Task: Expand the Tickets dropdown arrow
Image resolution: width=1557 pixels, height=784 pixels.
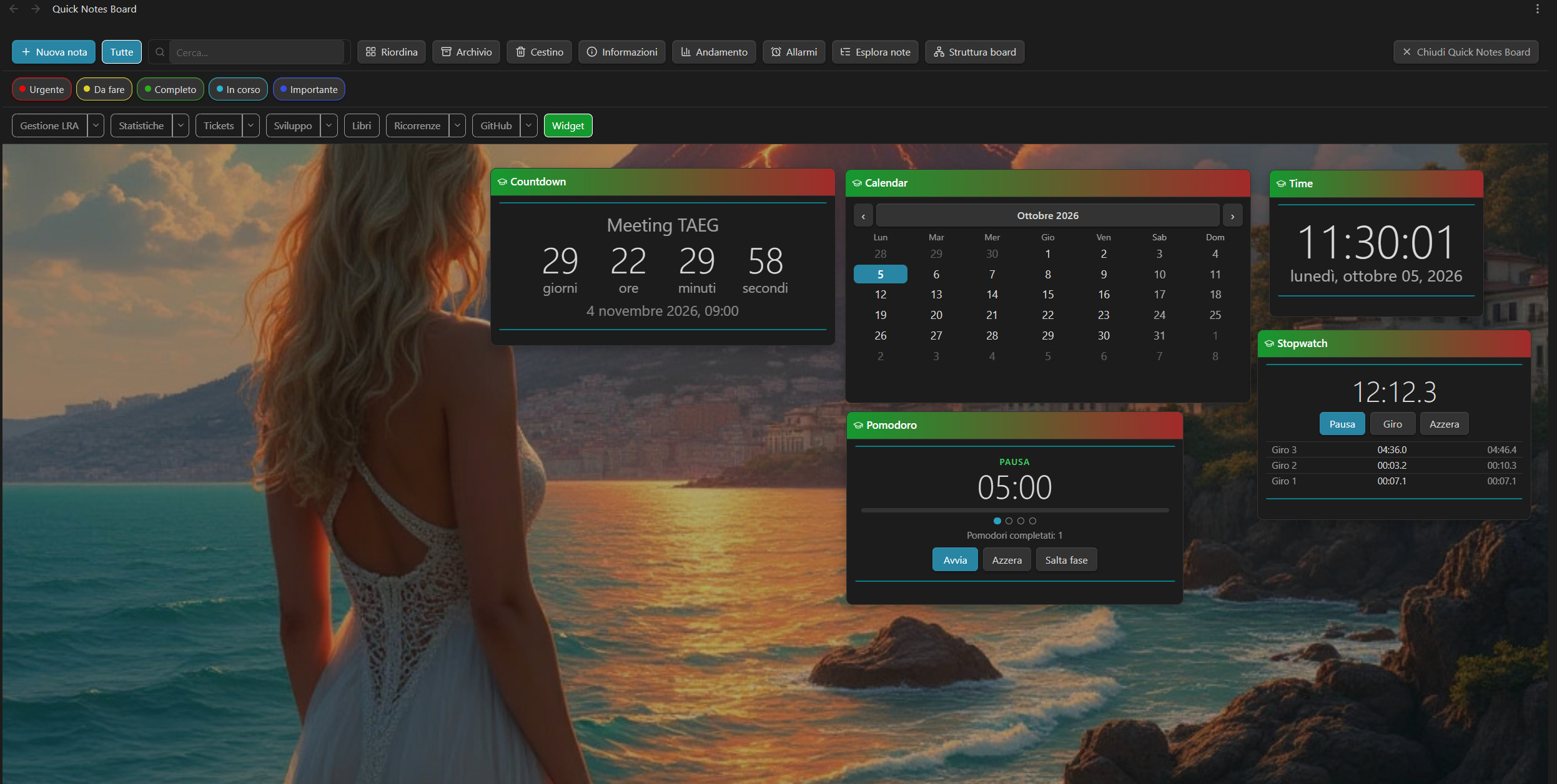Action: click(251, 125)
